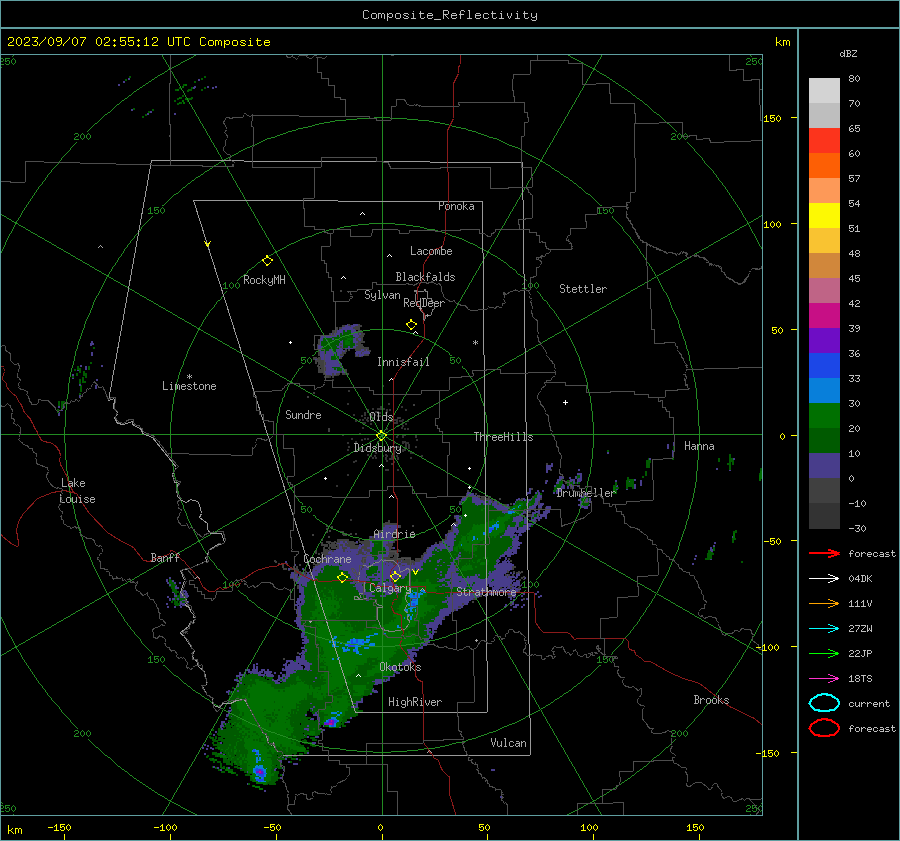Pick the green swatch between 30 and 20
Viewport: 900px width, 841px height.
pos(824,415)
